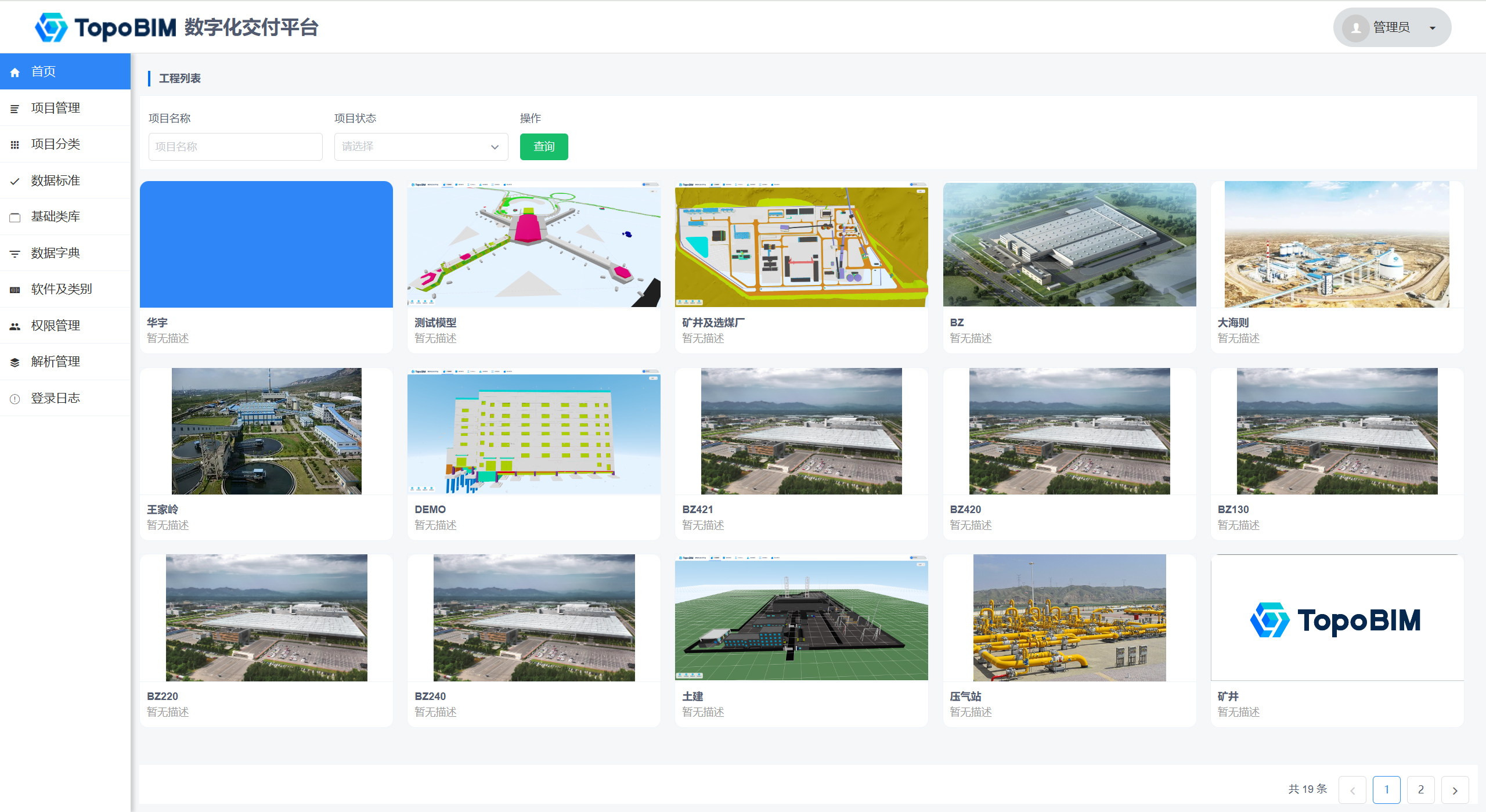This screenshot has width=1486, height=812.
Task: Click the 数据字典 filter icon
Action: [x=15, y=254]
